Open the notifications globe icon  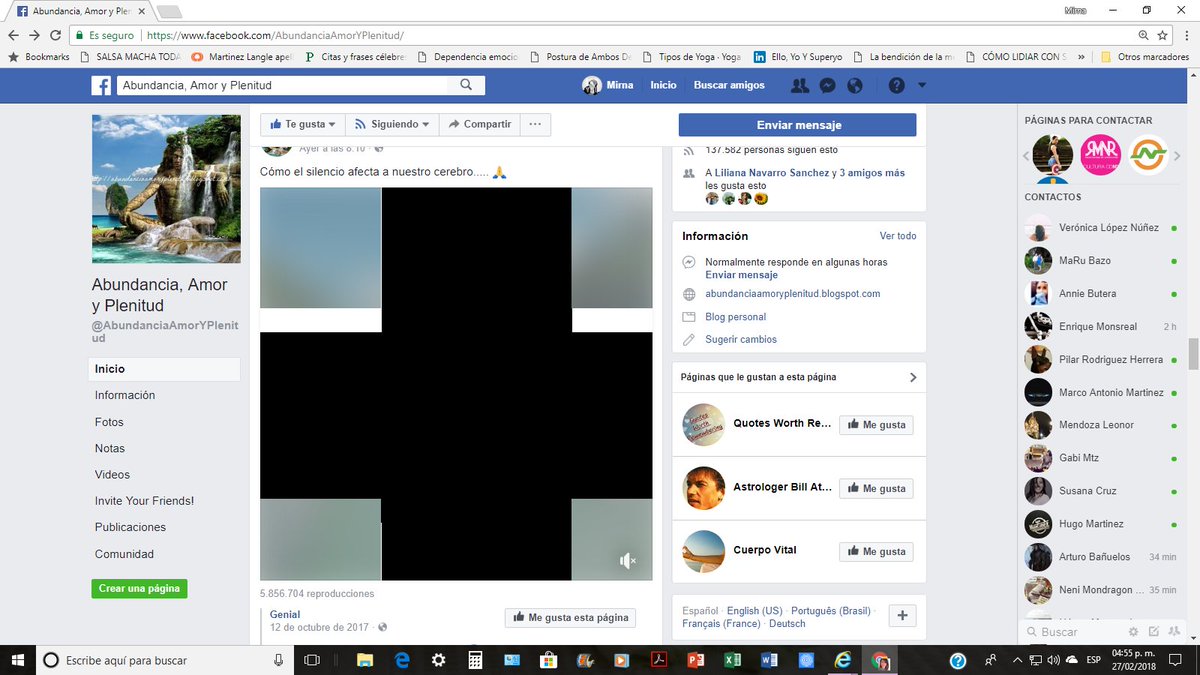click(x=854, y=86)
